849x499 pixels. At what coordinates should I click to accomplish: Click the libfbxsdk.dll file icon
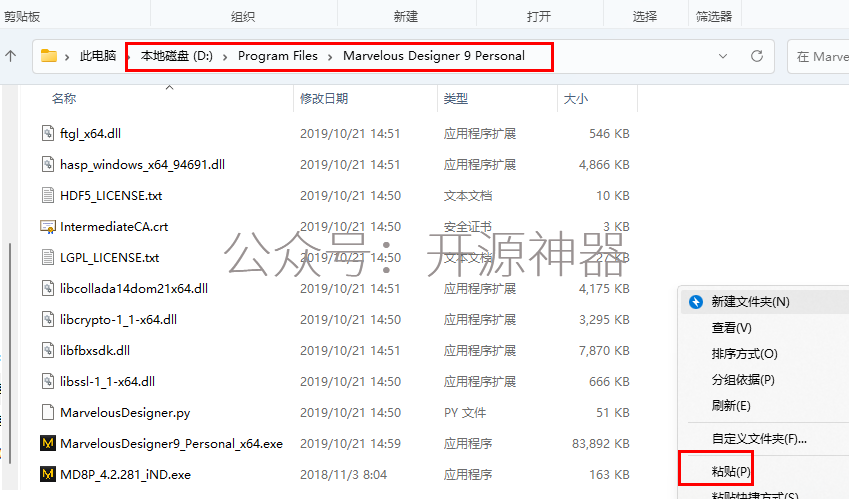click(48, 350)
